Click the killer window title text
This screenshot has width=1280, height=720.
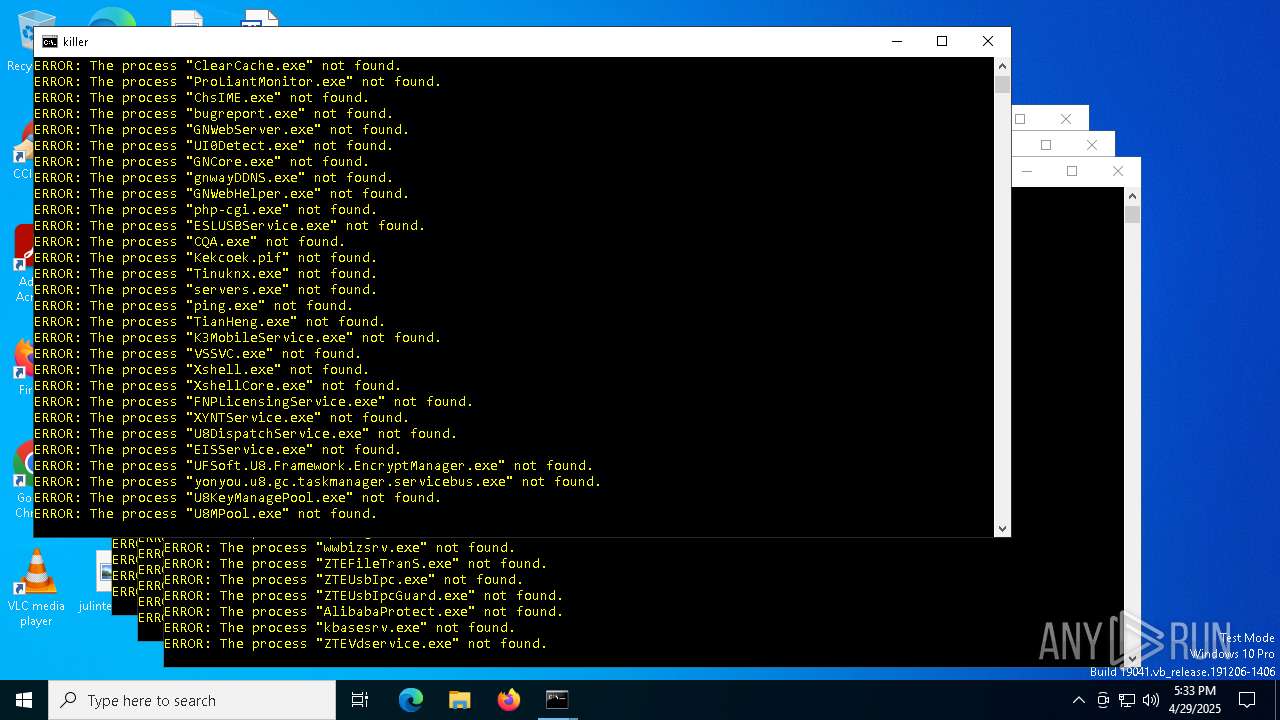tap(75, 42)
